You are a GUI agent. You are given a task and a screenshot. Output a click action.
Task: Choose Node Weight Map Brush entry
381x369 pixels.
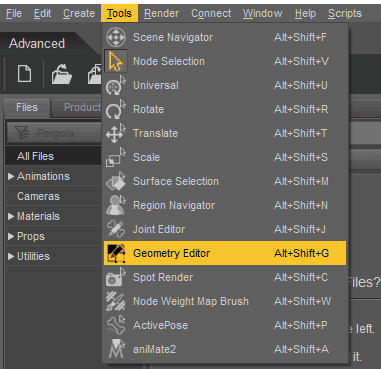(x=225, y=301)
